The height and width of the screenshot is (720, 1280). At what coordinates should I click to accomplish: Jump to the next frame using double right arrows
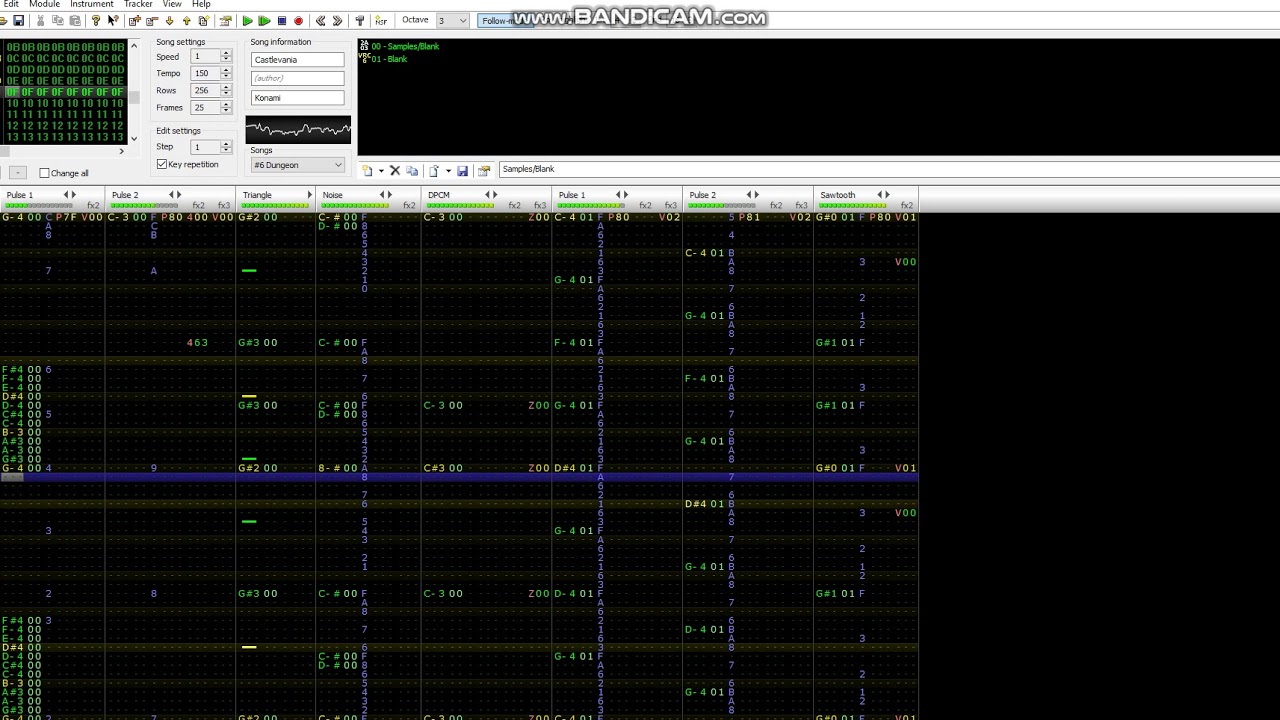pyautogui.click(x=337, y=21)
